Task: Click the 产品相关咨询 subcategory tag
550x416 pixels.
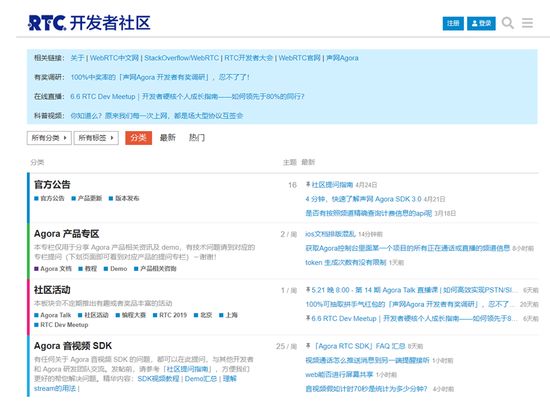Action: 155,269
